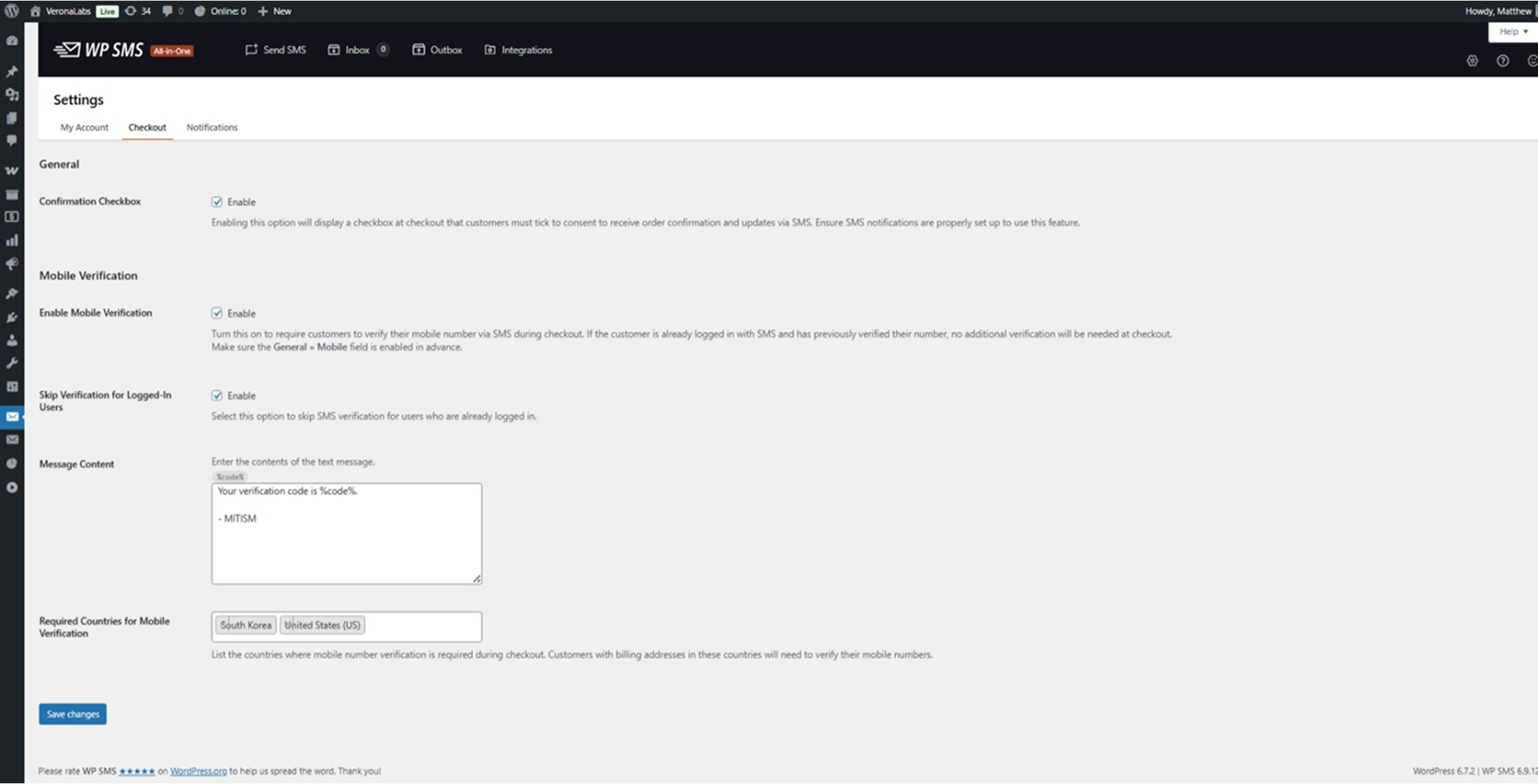The image size is (1538, 784).
Task: Expand the Help dropdown tab
Action: (x=1513, y=31)
